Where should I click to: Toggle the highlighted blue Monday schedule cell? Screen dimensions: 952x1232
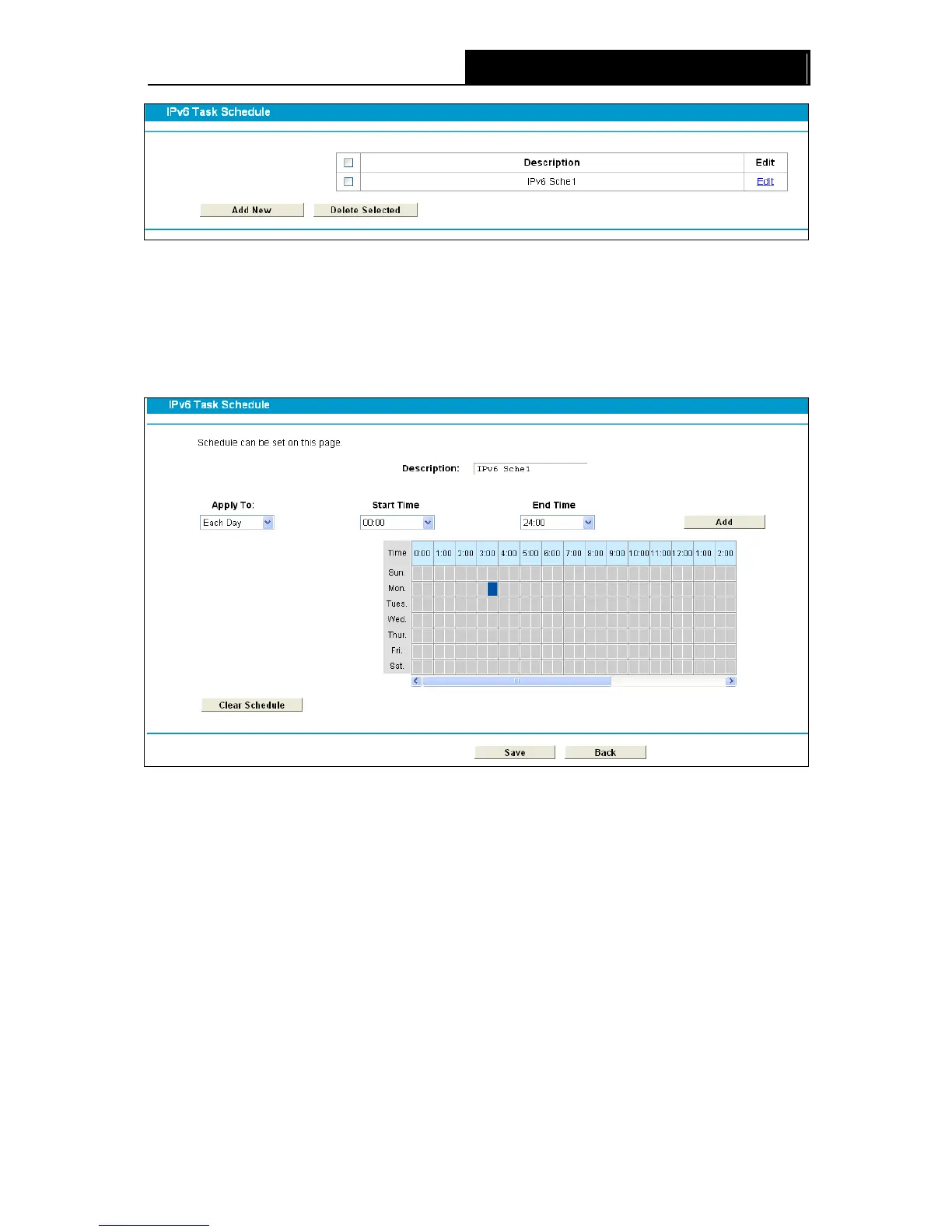[x=492, y=589]
